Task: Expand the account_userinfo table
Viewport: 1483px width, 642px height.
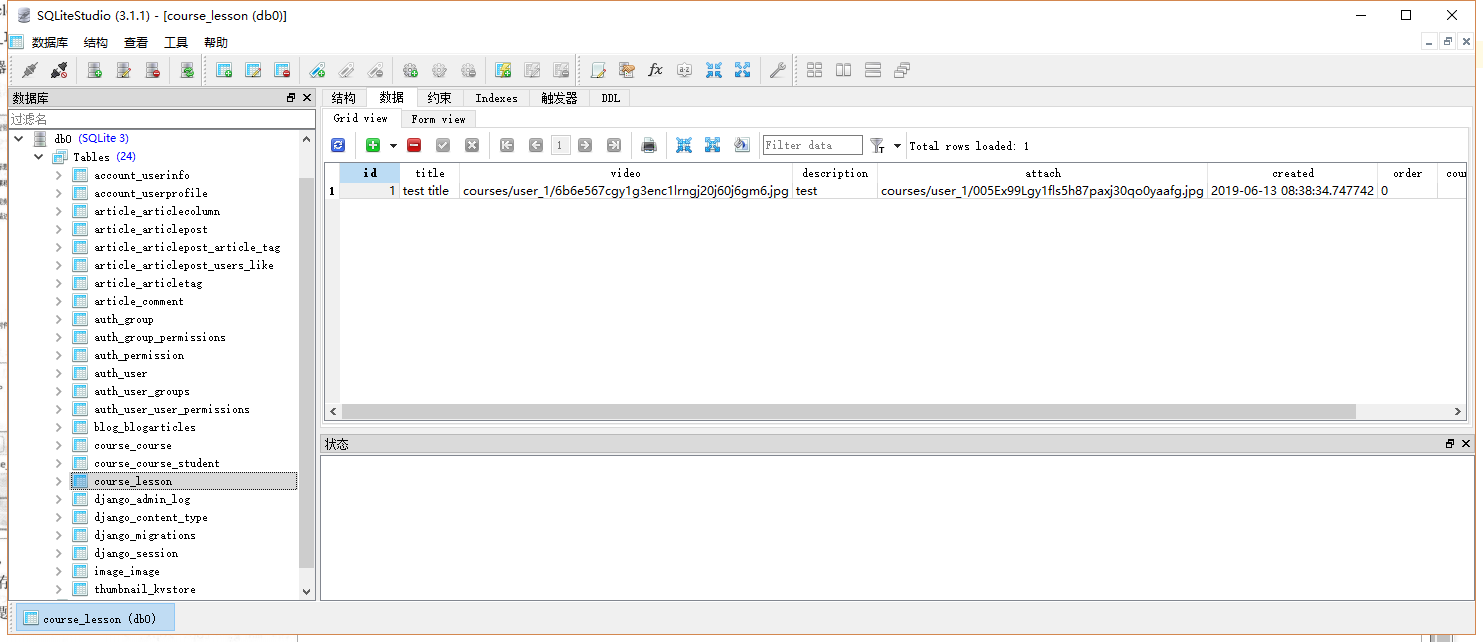Action: (58, 175)
